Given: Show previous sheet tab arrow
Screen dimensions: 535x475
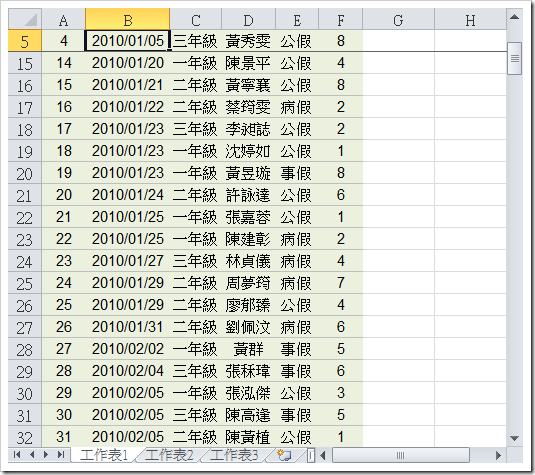Looking at the screenshot, I should click(x=32, y=455).
